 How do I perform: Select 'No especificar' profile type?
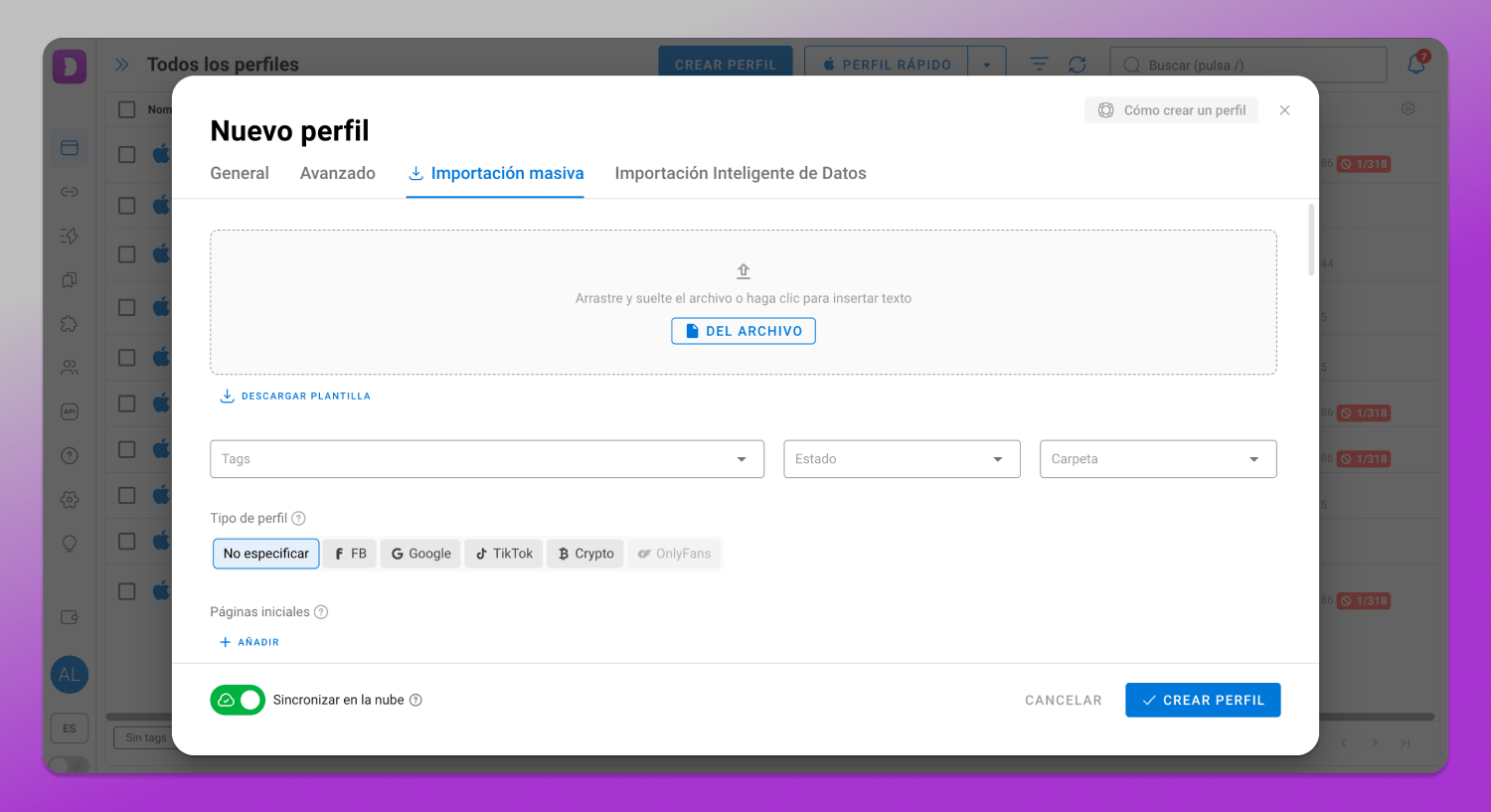pos(266,554)
